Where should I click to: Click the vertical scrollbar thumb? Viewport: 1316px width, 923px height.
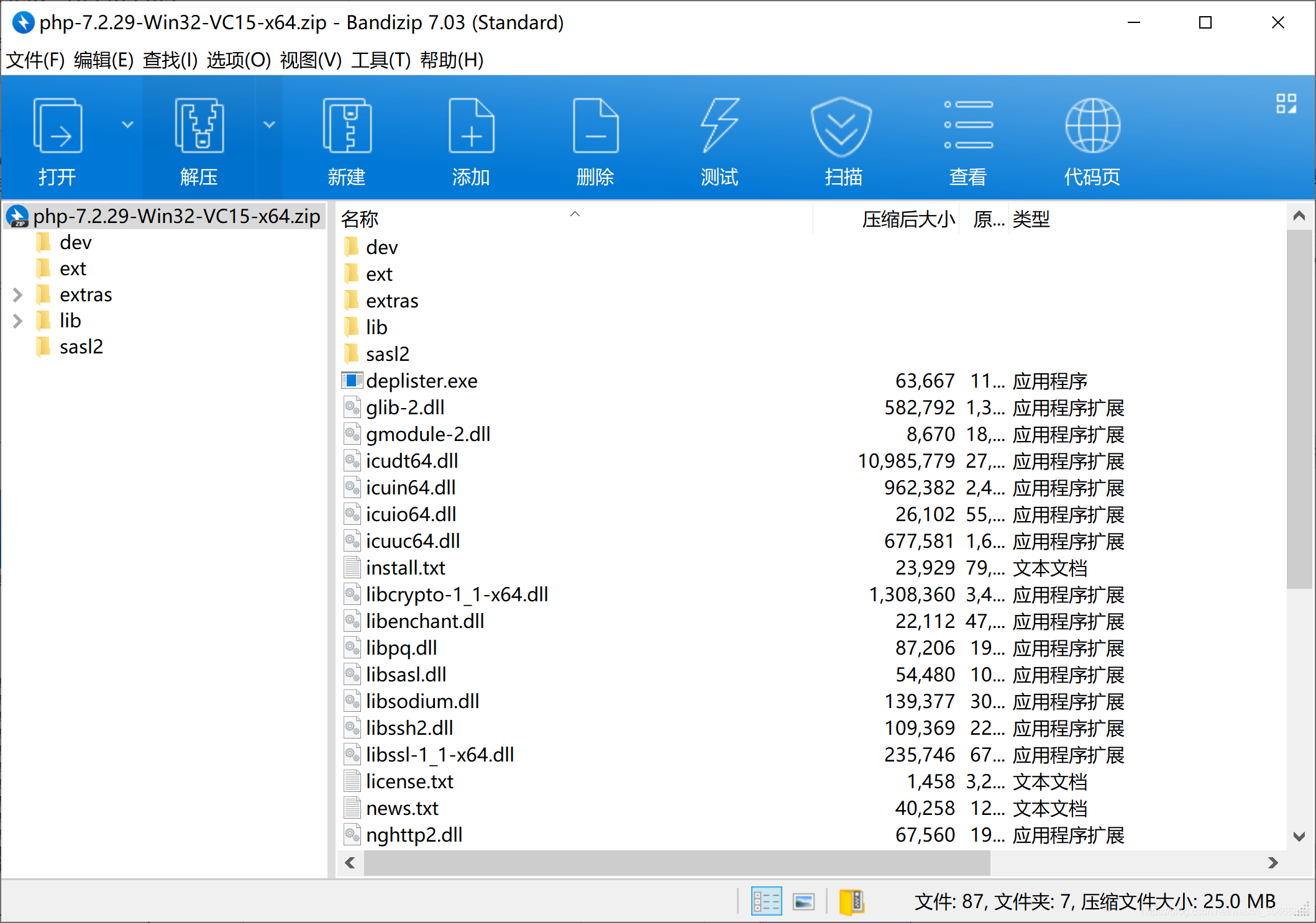tap(1299, 409)
